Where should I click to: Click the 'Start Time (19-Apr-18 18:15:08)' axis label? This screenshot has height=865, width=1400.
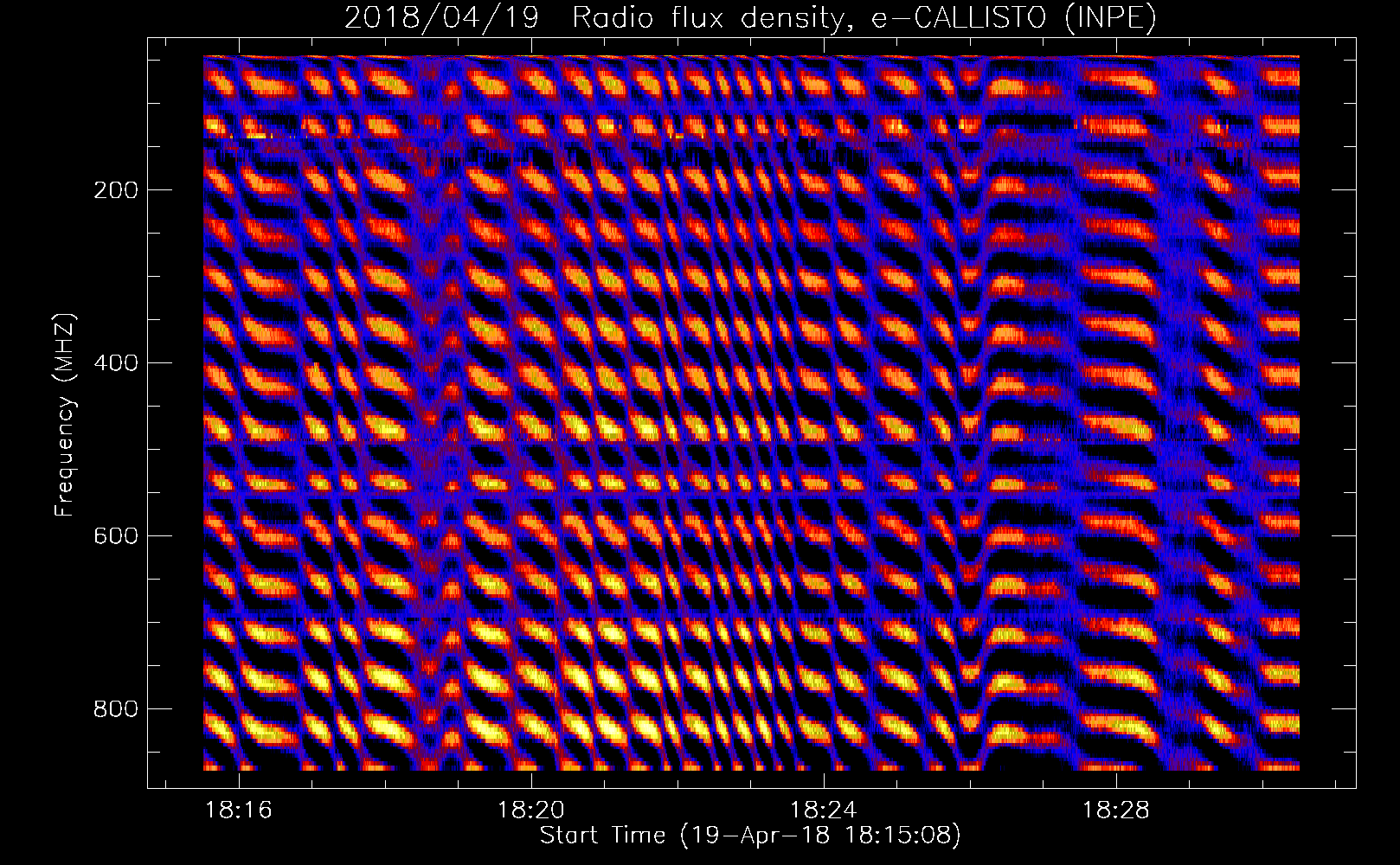click(750, 836)
